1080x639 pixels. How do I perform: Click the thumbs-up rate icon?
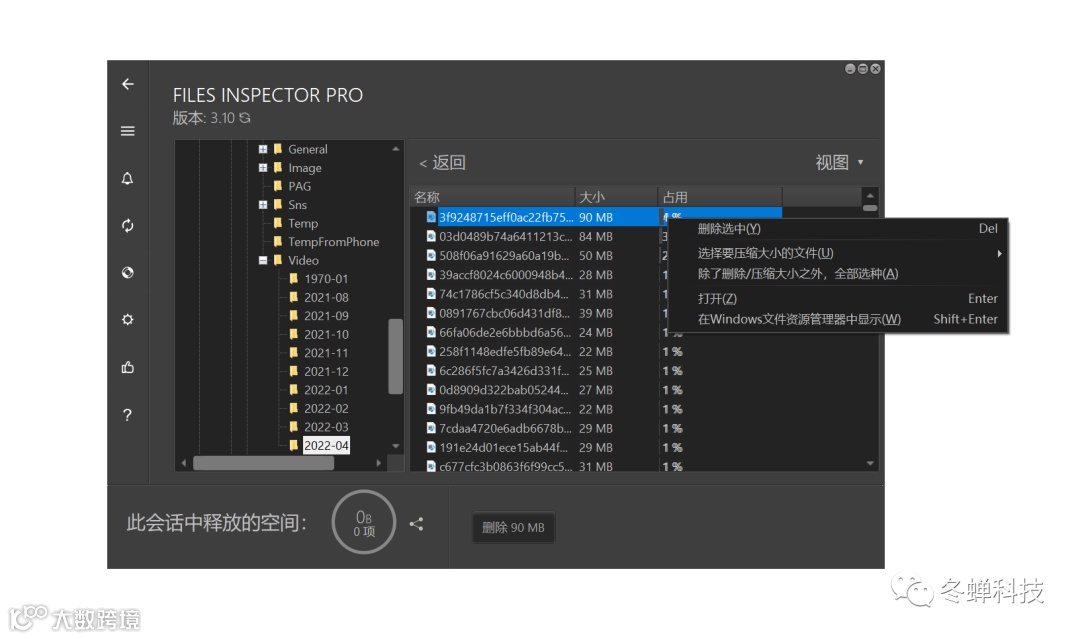pyautogui.click(x=127, y=367)
